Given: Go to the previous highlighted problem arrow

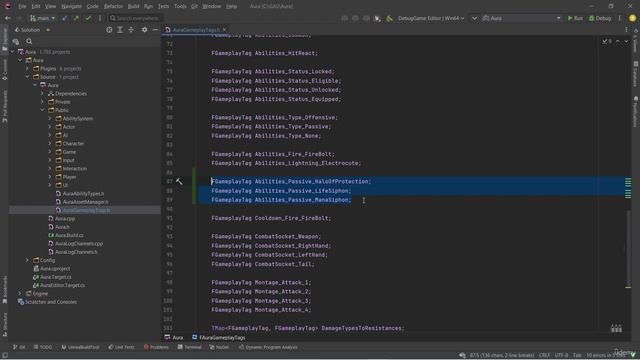Looking at the screenshot, I should point(618,41).
